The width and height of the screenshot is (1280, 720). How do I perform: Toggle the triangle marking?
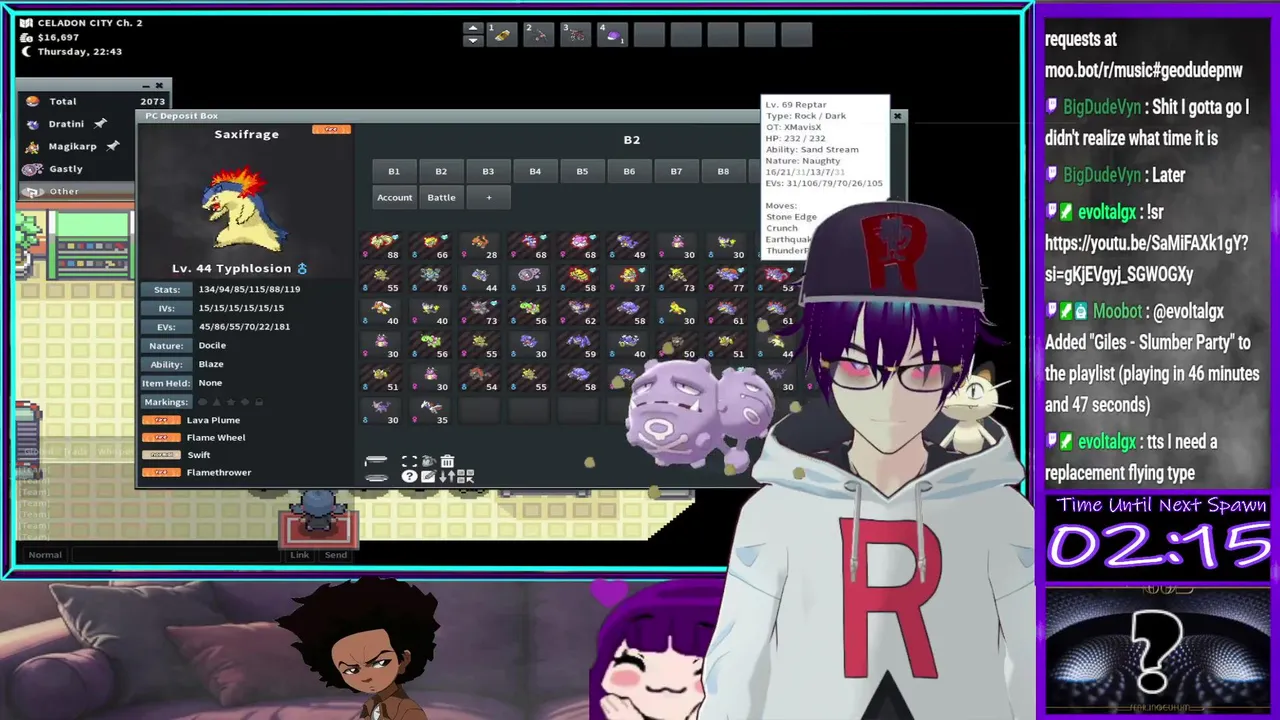pos(217,401)
